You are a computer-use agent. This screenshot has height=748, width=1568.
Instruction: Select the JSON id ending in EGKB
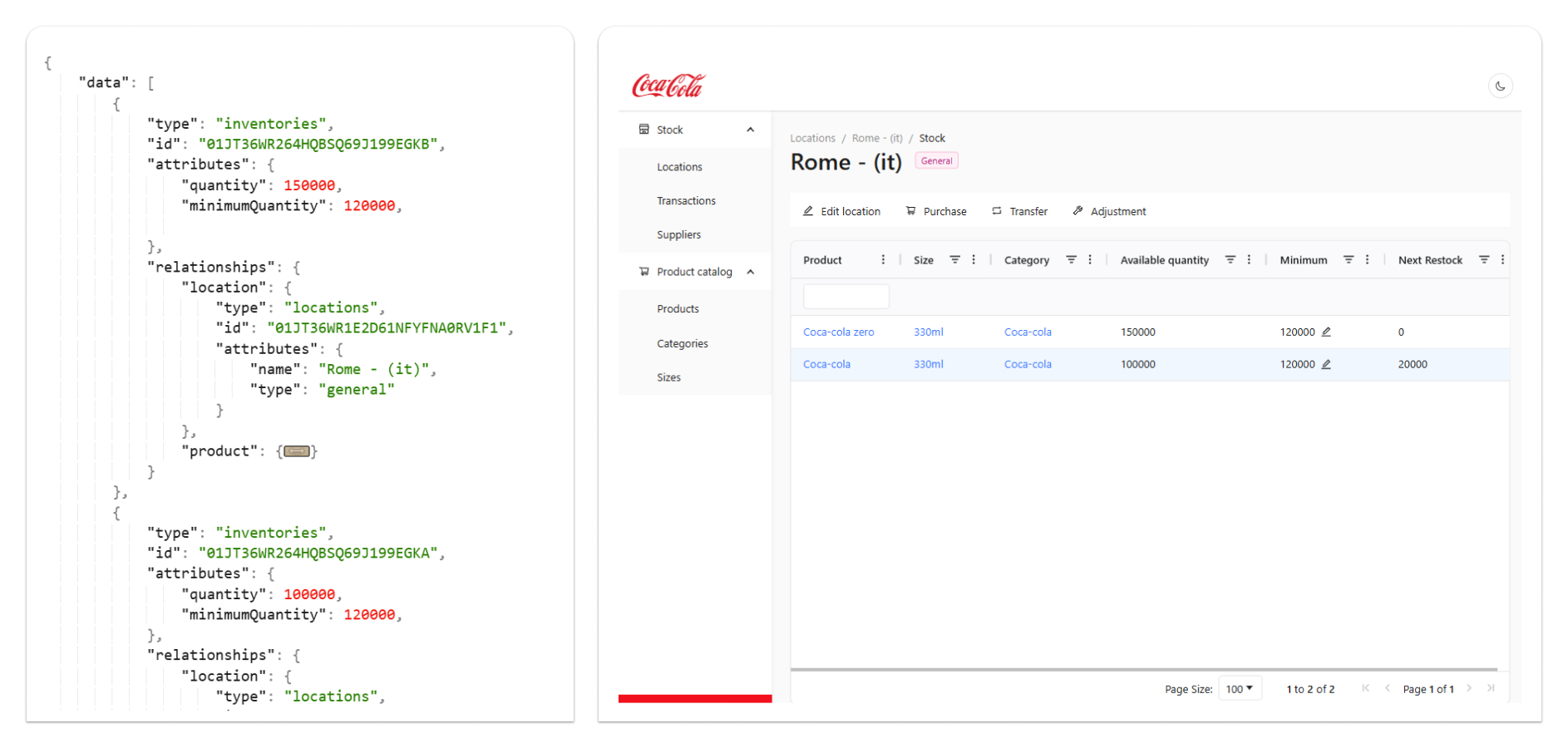pos(318,145)
